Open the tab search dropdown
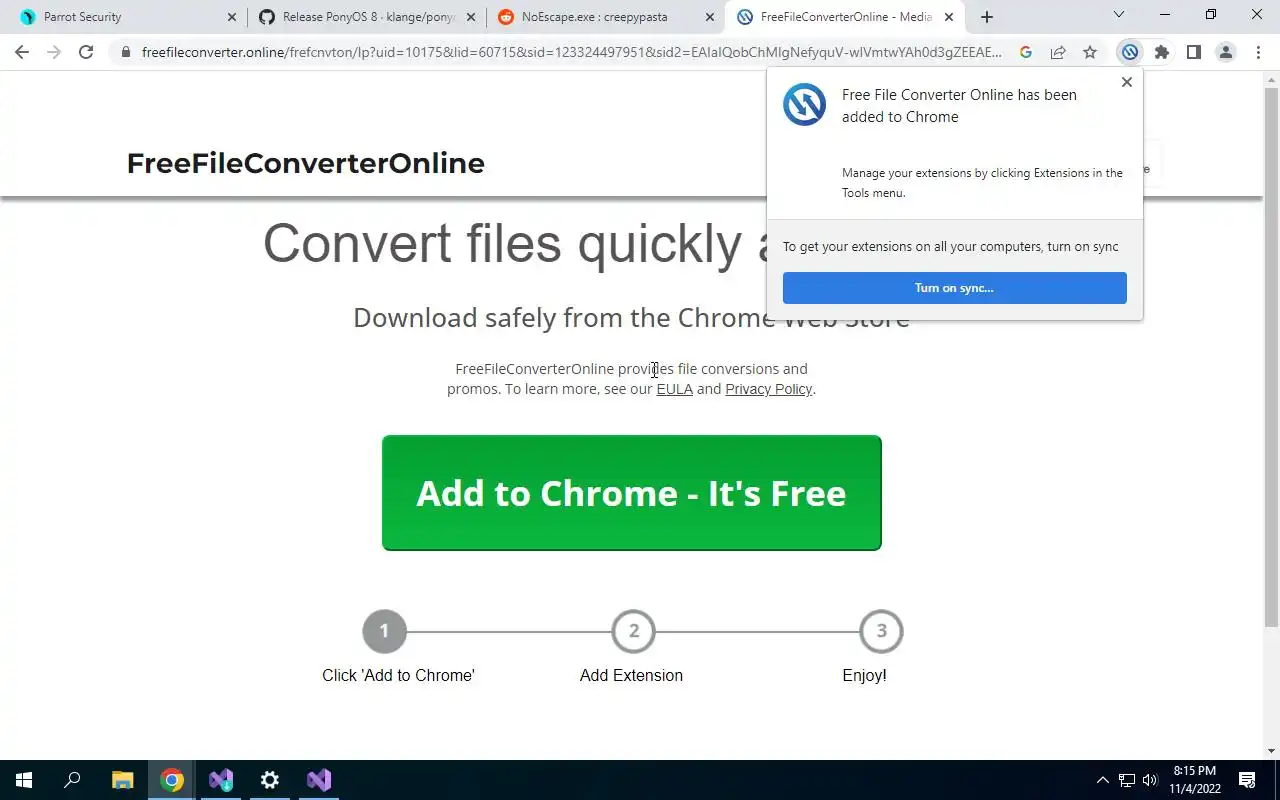Image resolution: width=1280 pixels, height=800 pixels. click(x=1119, y=15)
